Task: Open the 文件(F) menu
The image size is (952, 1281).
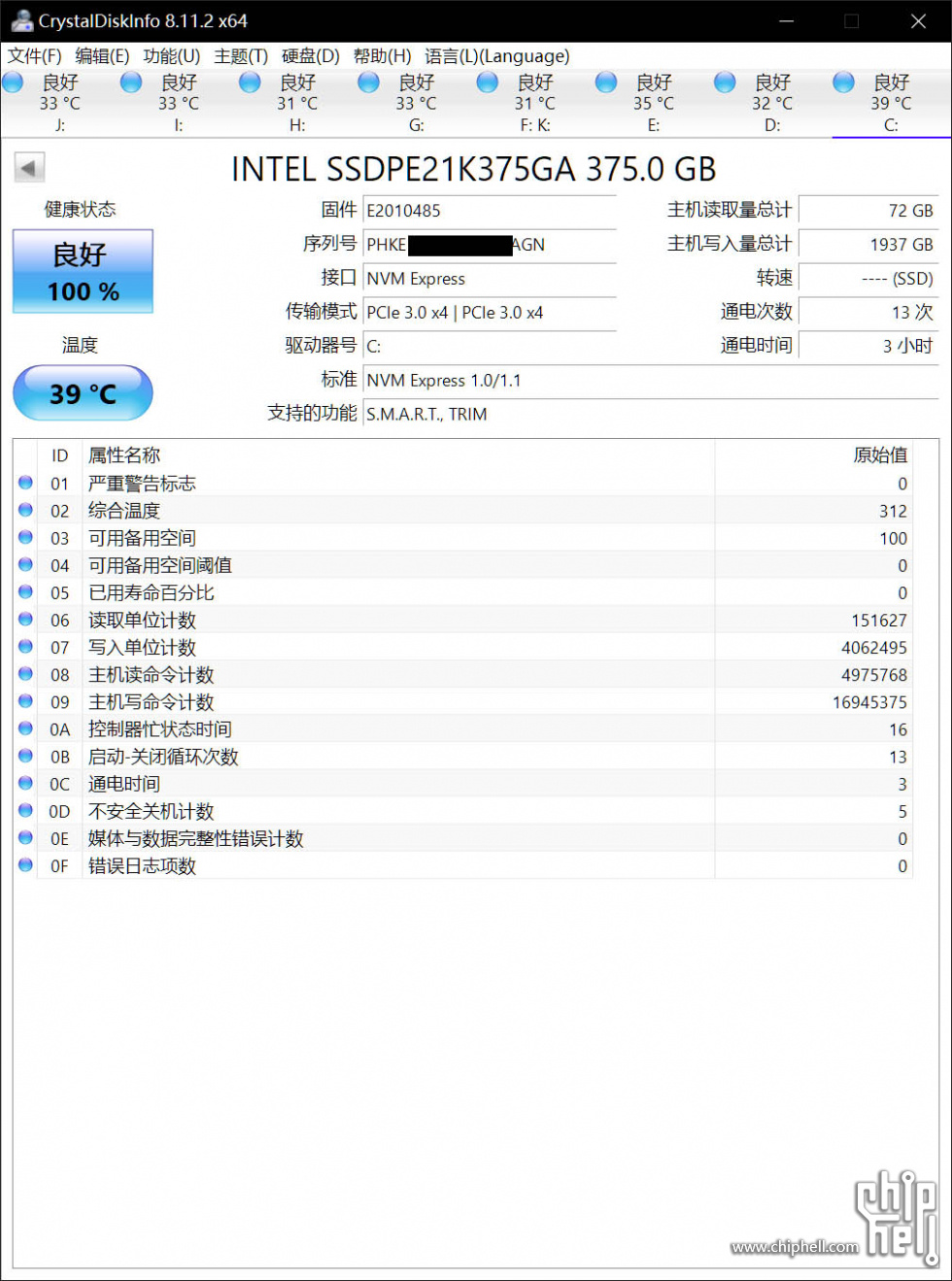Action: click(35, 56)
